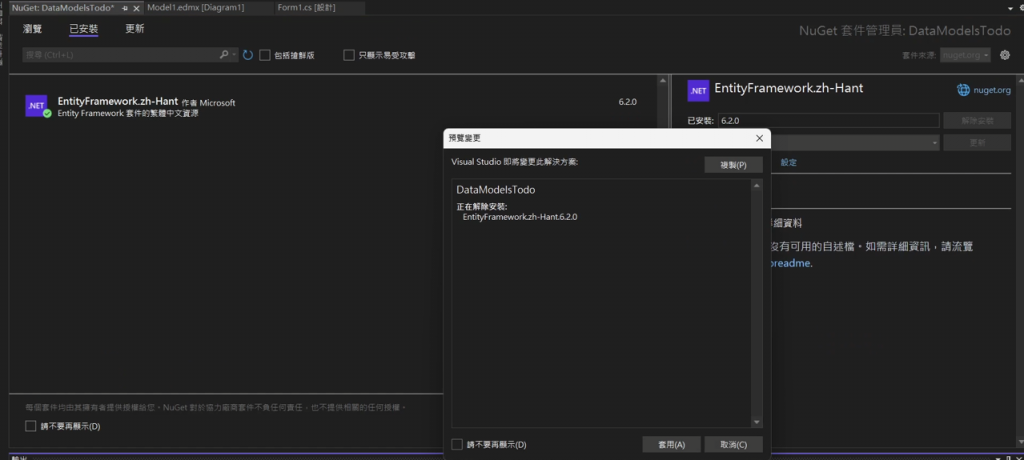The width and height of the screenshot is (1024, 460).
Task: Click the 正在解除安裝: label in dialog
Action: tap(481, 206)
